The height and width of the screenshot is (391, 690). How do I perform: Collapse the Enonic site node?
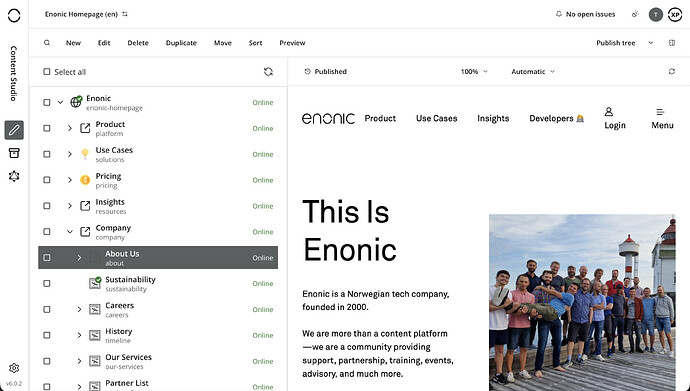60,102
